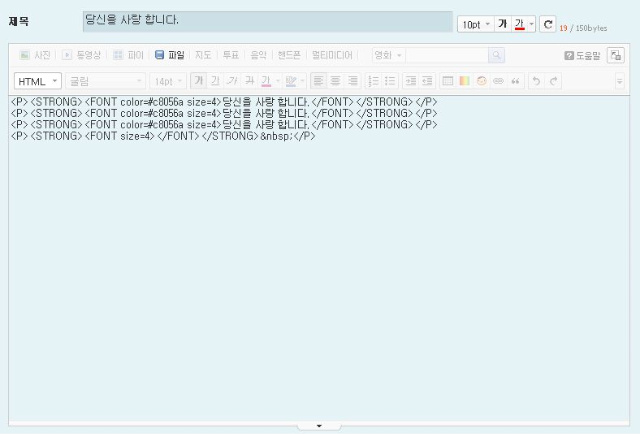Undo the last edit
640x434 pixels.
(536, 81)
